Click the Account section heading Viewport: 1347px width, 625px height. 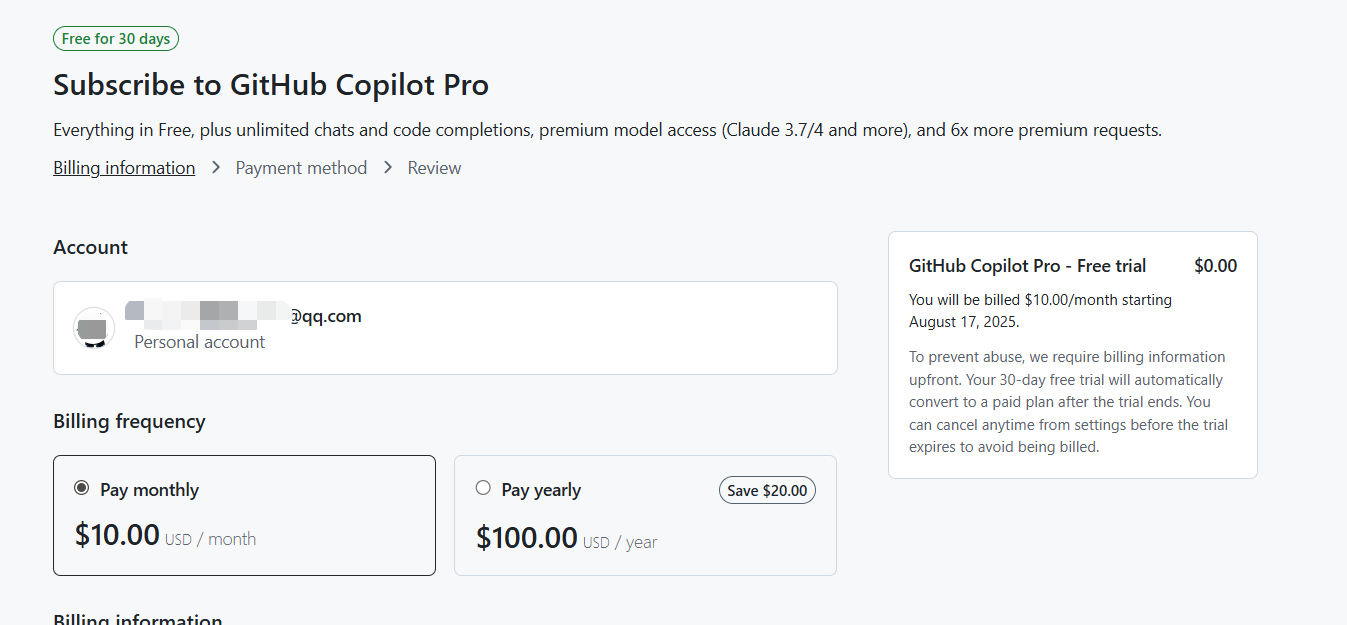[x=90, y=247]
